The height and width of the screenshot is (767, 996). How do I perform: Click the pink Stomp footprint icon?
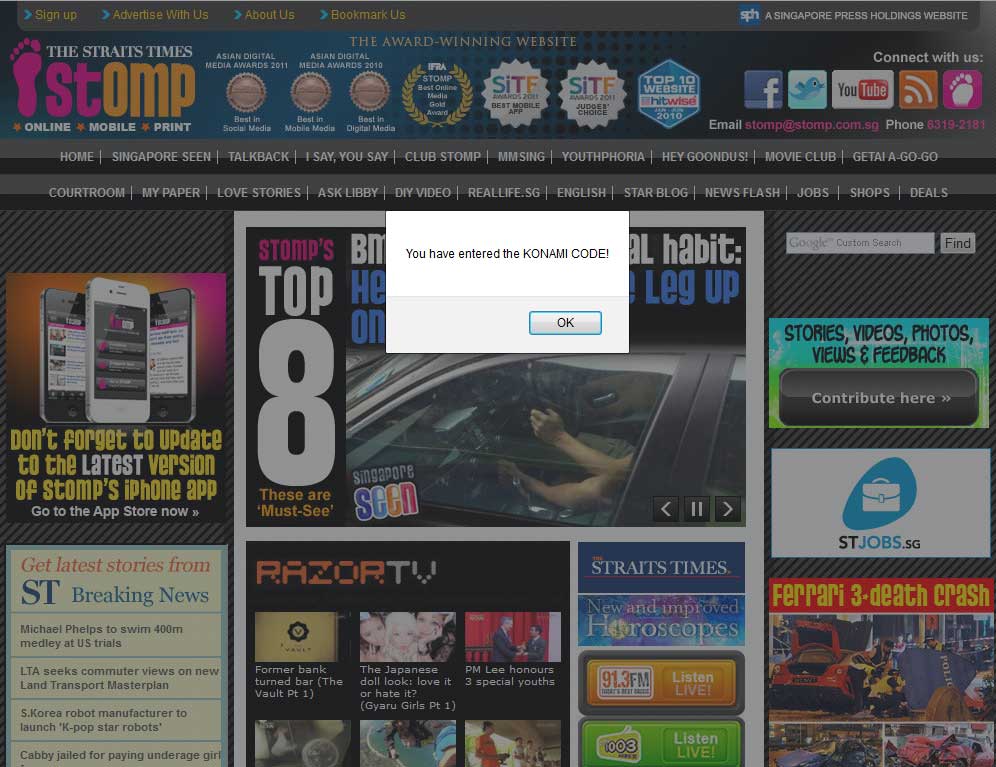962,90
